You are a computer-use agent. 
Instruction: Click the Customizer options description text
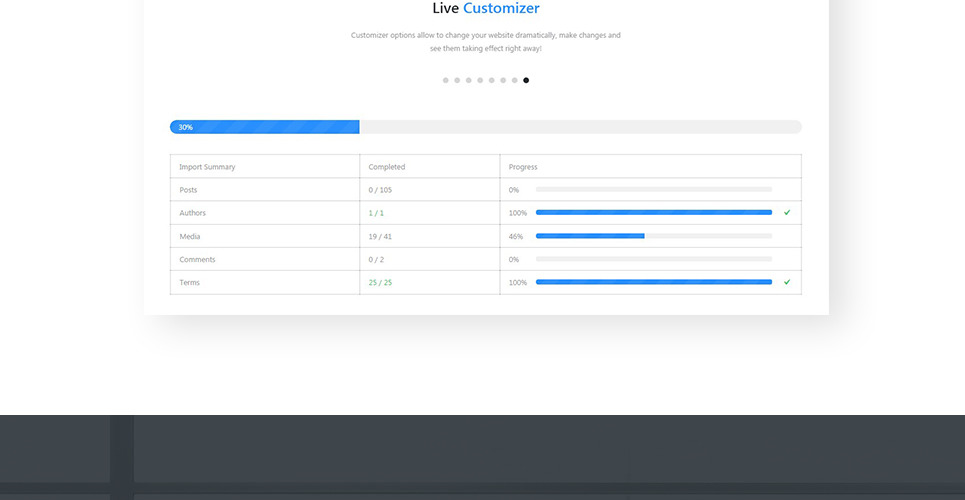(485, 42)
